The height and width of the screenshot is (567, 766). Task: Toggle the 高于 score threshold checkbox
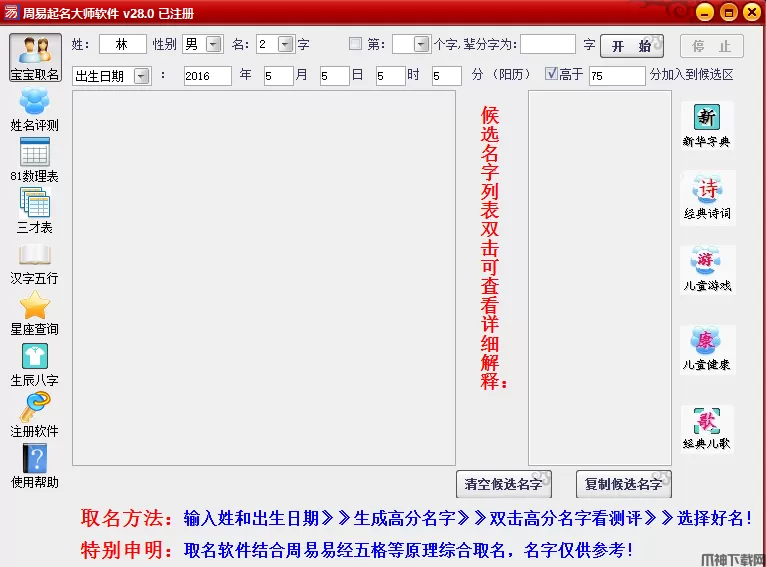pyautogui.click(x=552, y=74)
